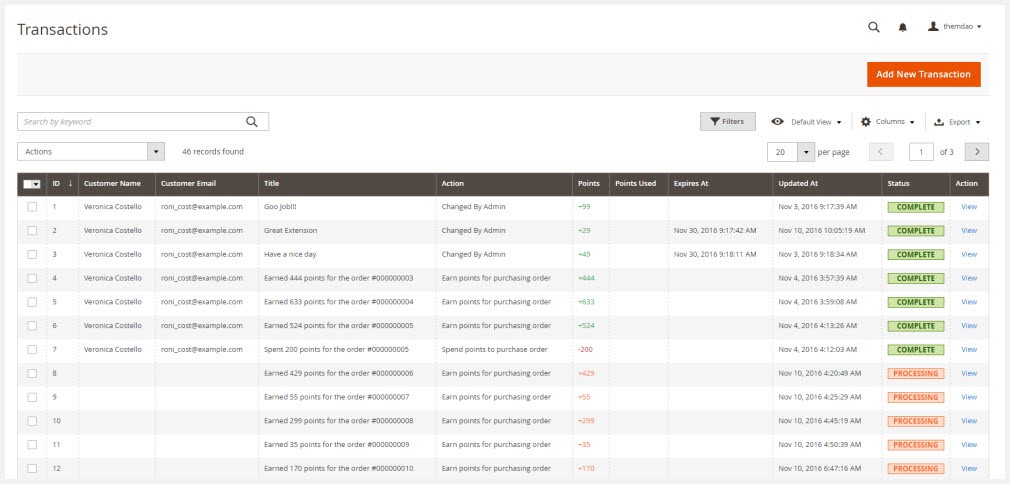
Task: Check the row for ID 6
Action: [x=32, y=325]
